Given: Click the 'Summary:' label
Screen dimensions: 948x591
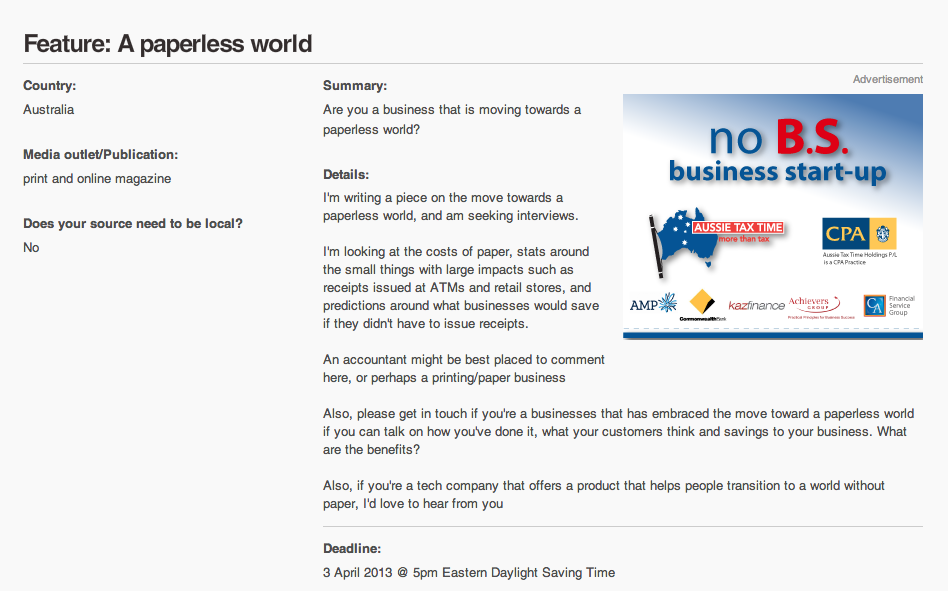Looking at the screenshot, I should click(355, 86).
